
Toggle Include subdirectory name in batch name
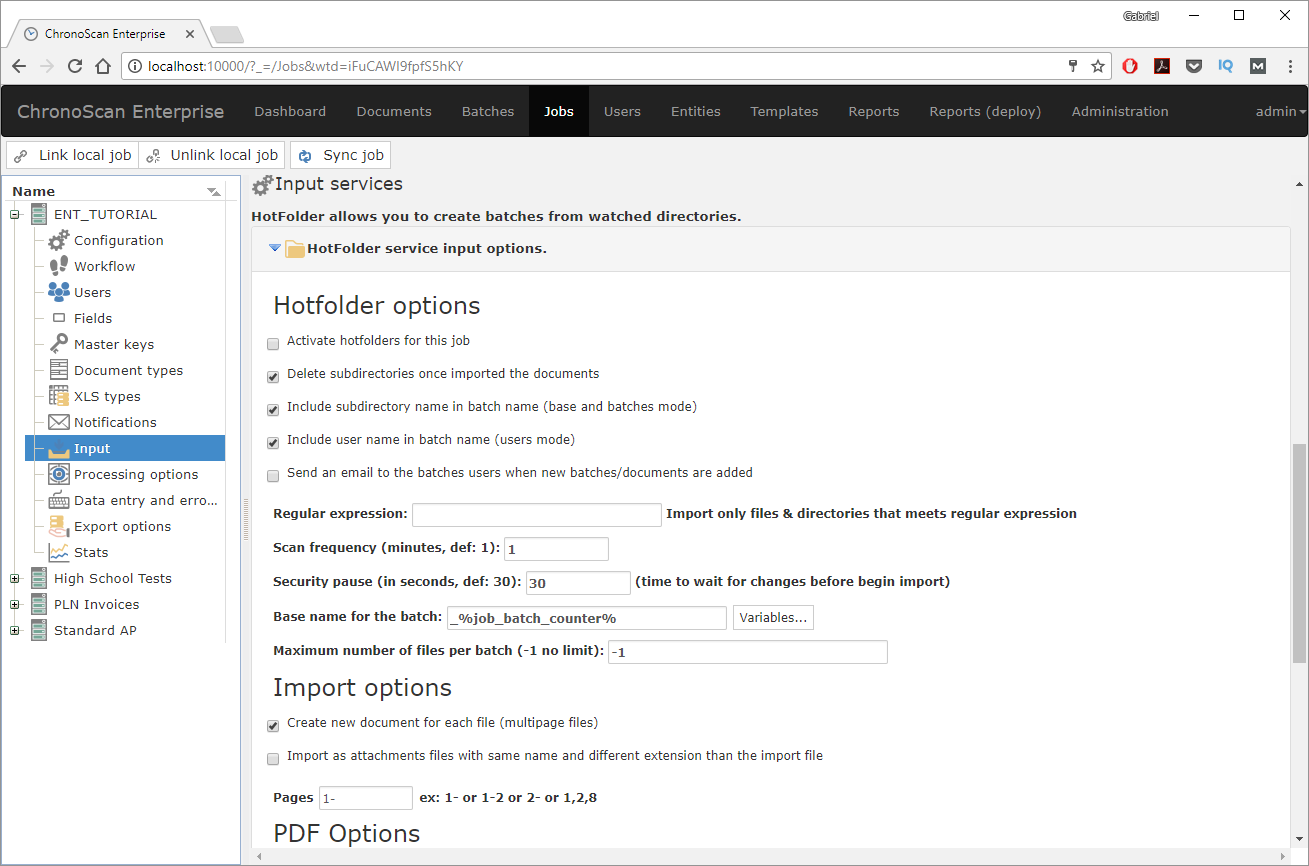click(x=273, y=410)
